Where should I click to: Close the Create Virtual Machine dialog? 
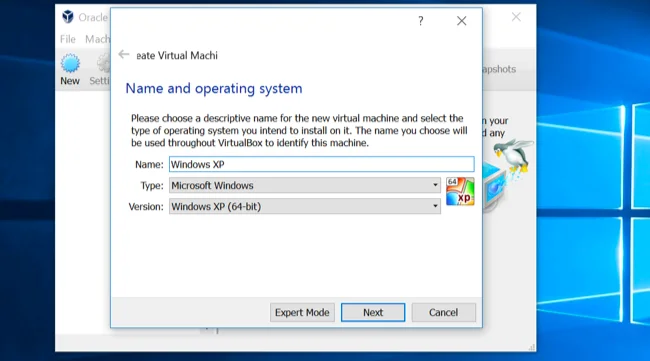[x=461, y=21]
